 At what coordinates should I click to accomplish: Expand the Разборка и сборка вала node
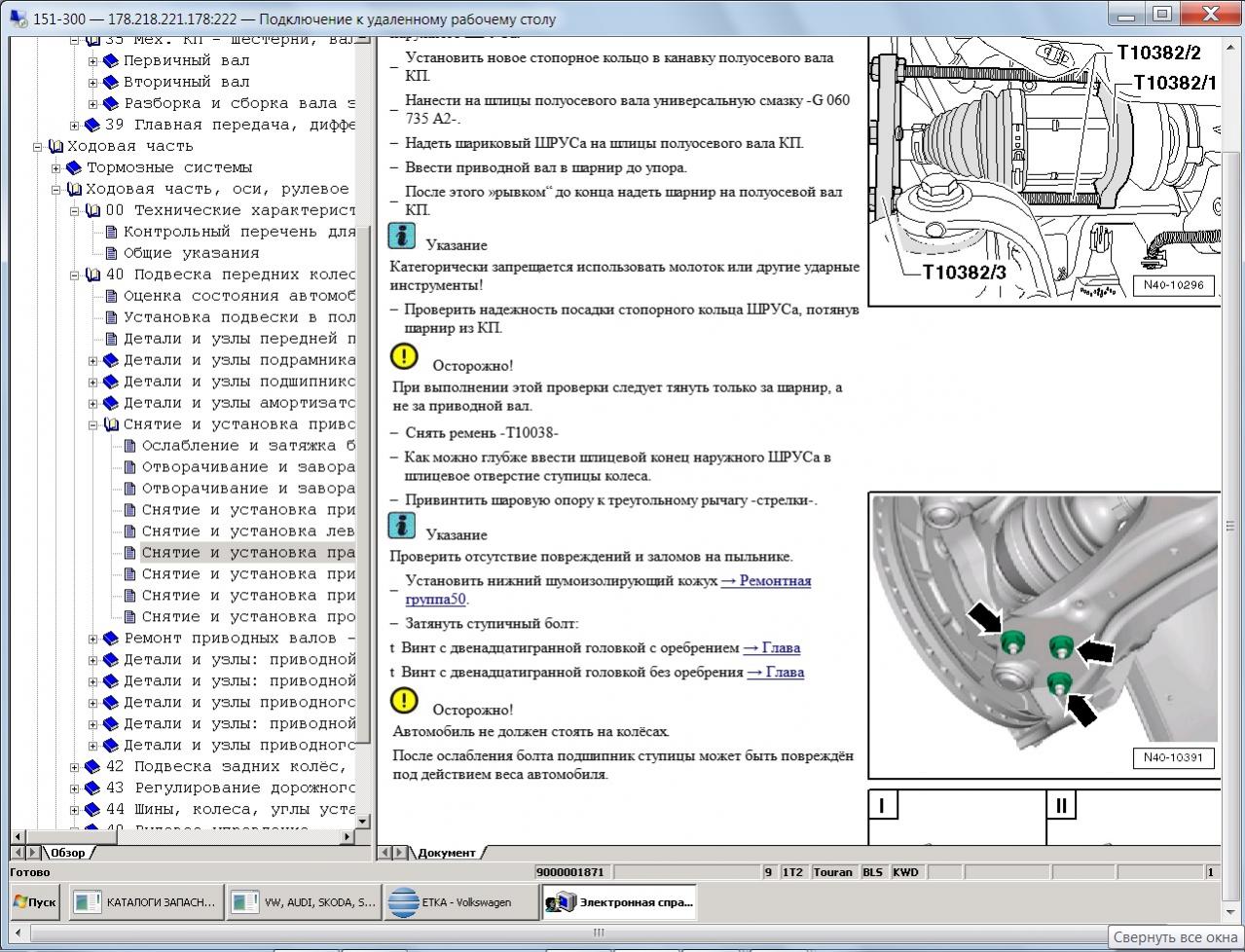click(x=93, y=103)
